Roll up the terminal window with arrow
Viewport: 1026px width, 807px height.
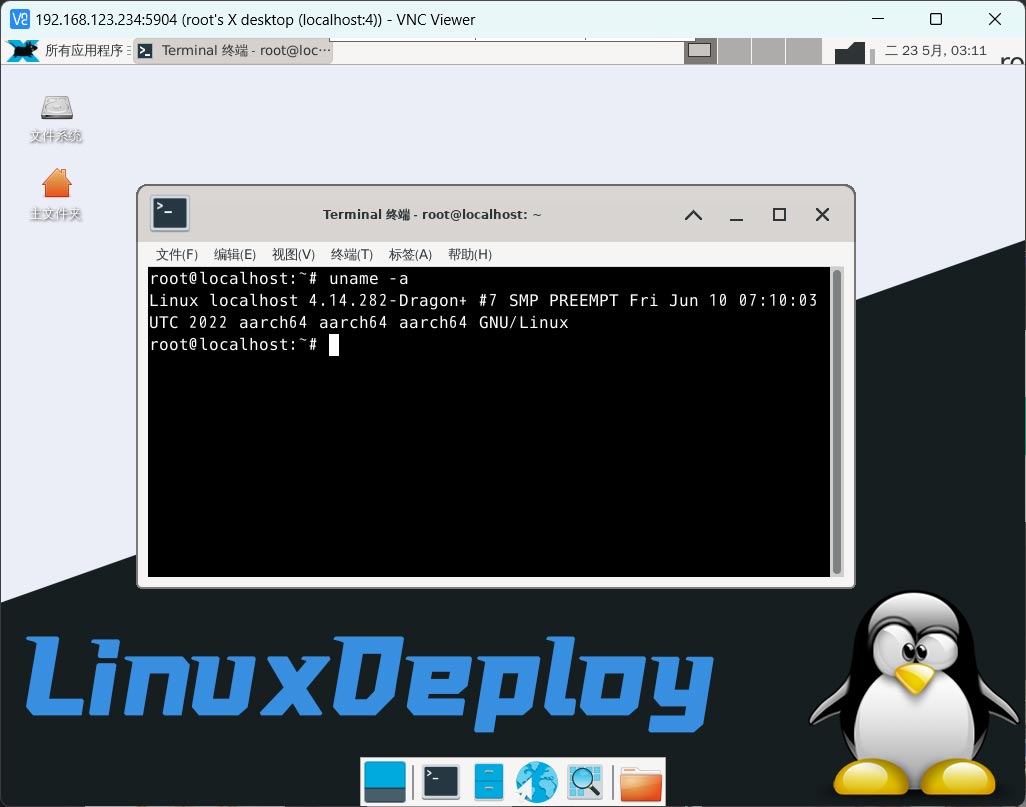point(693,215)
